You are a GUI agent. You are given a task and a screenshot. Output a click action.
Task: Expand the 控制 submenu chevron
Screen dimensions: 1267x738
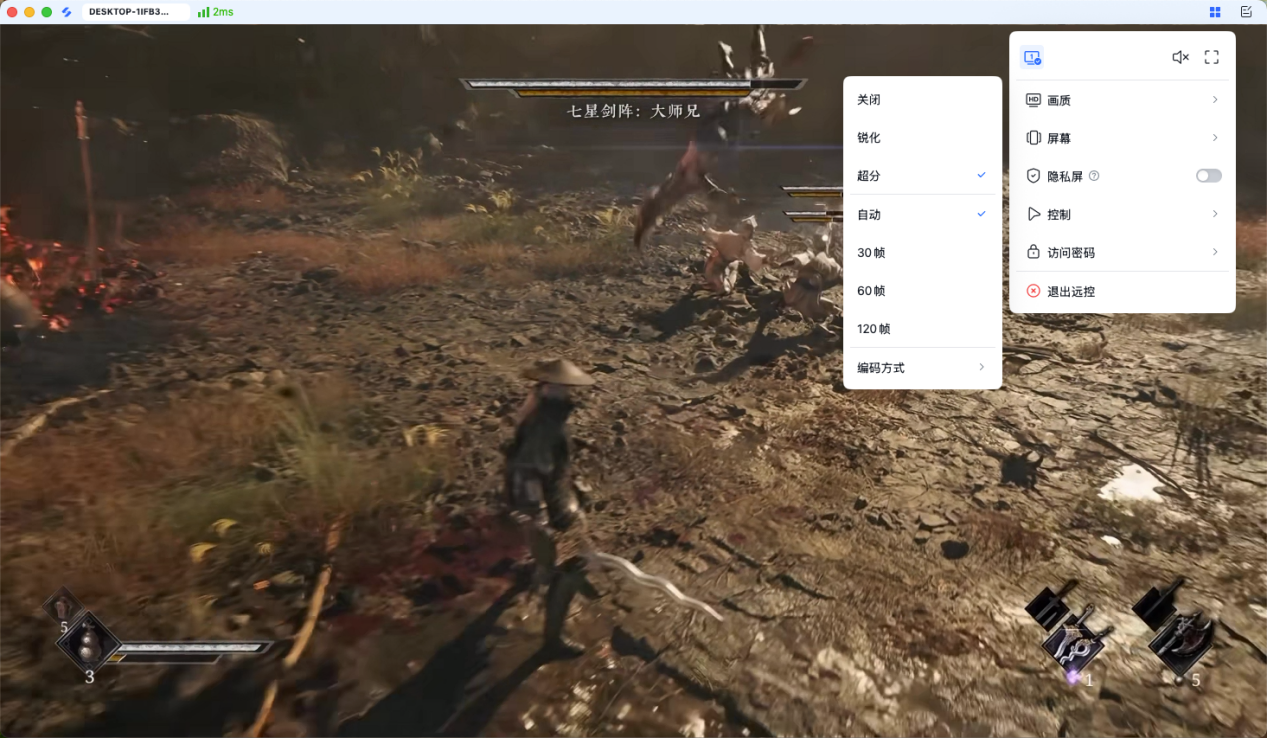pos(1215,214)
